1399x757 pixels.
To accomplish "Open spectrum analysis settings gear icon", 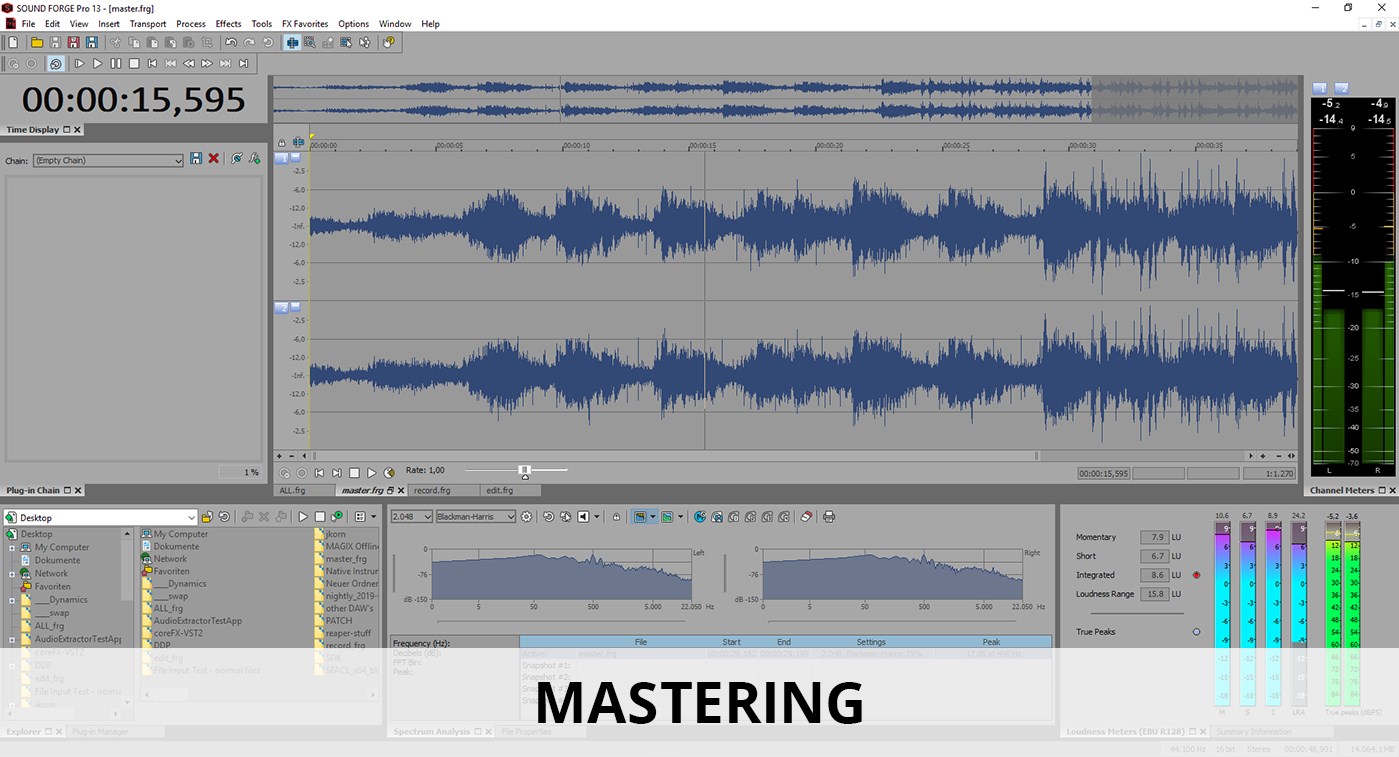I will point(527,517).
